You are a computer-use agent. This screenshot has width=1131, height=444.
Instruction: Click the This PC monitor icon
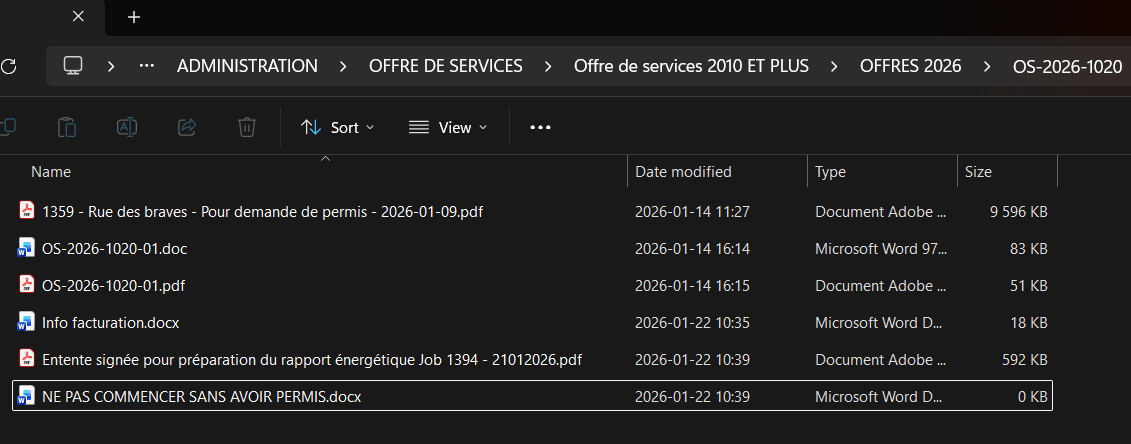point(72,66)
